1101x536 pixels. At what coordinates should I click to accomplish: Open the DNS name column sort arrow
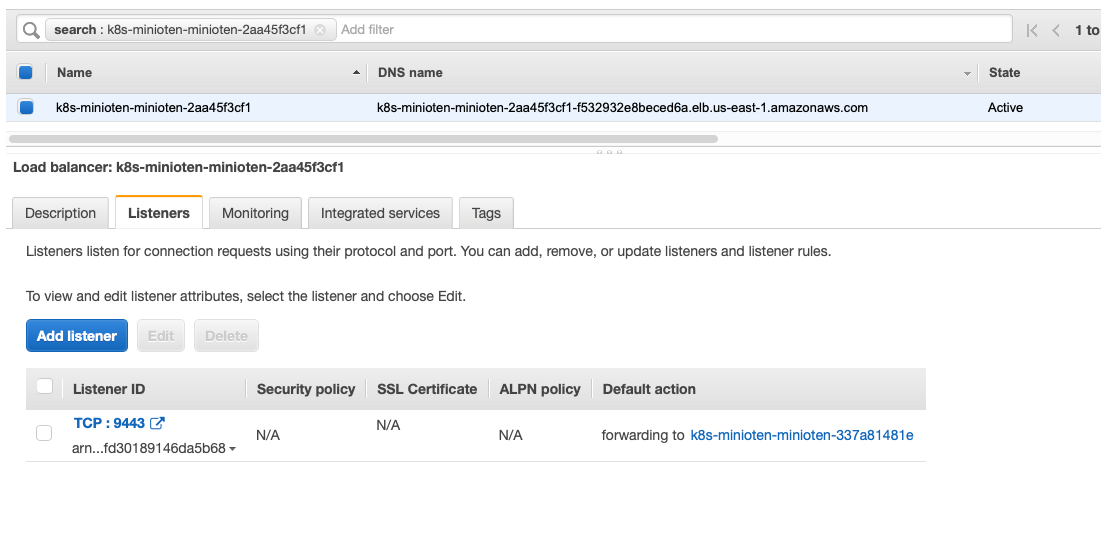[x=967, y=73]
